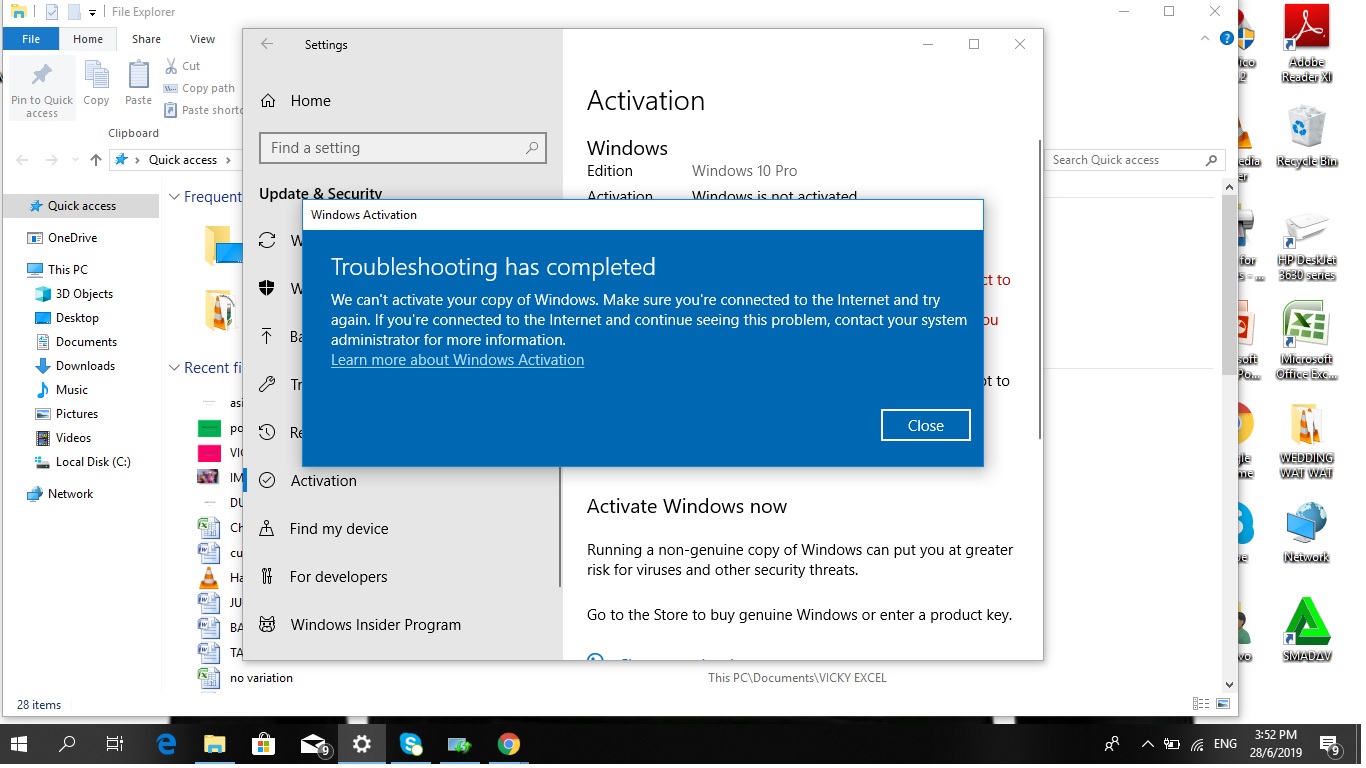
Task: Click Paste in the ribbon
Action: tap(138, 83)
